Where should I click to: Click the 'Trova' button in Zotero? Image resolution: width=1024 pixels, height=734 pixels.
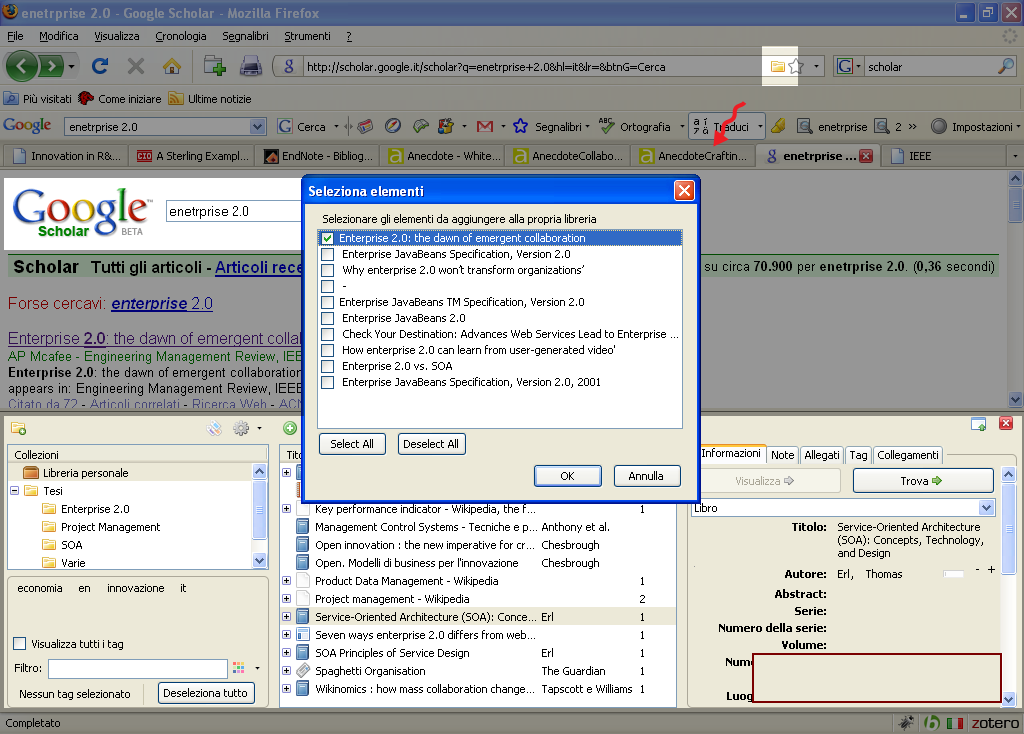(x=922, y=481)
